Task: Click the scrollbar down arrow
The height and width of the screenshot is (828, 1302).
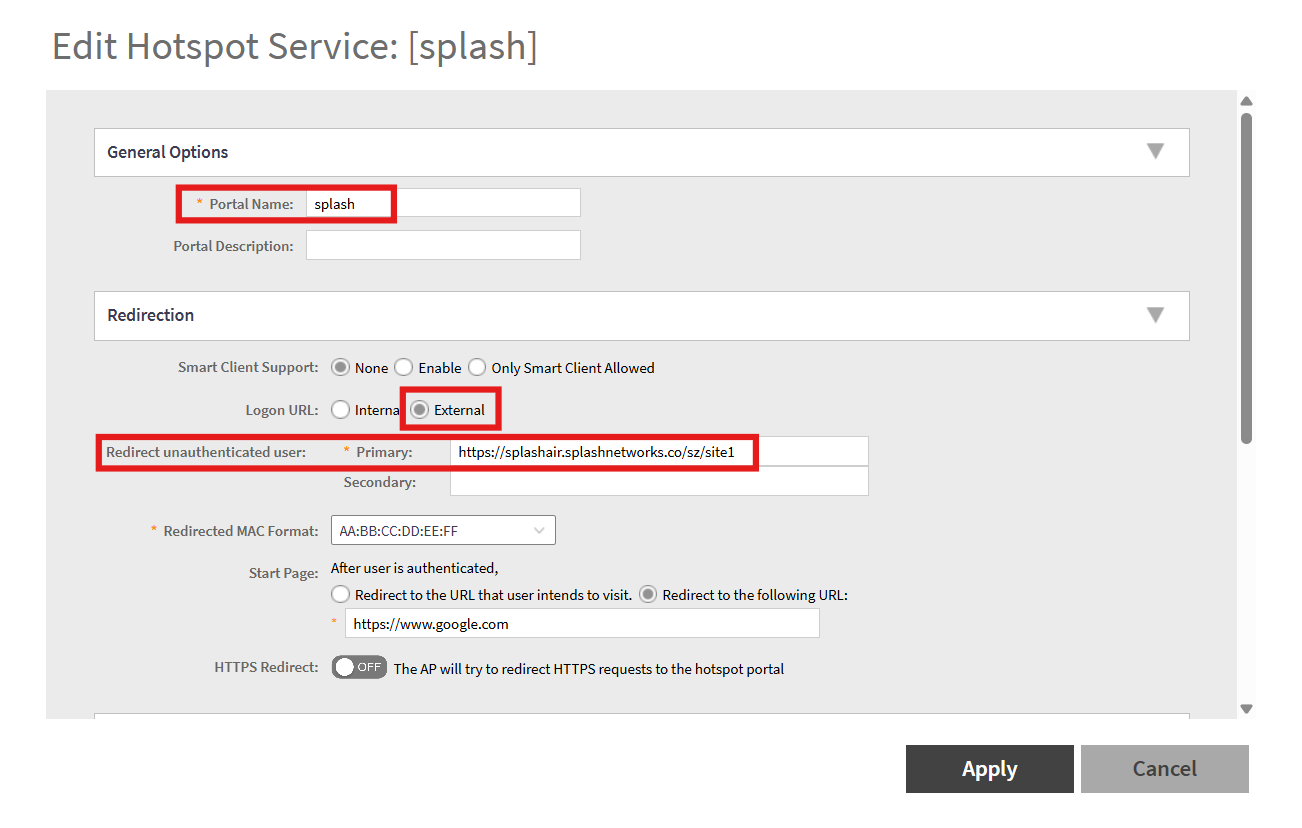Action: 1246,708
